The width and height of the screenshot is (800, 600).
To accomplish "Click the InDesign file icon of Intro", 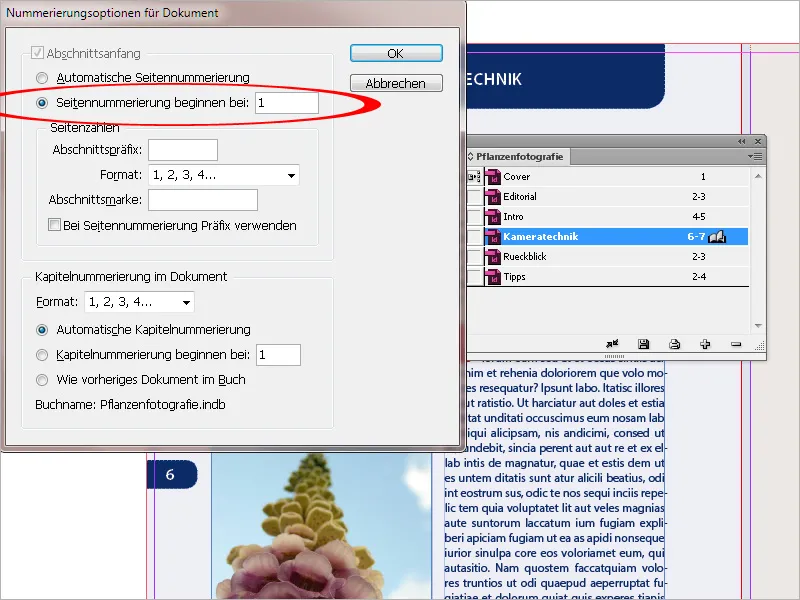I will [x=493, y=217].
